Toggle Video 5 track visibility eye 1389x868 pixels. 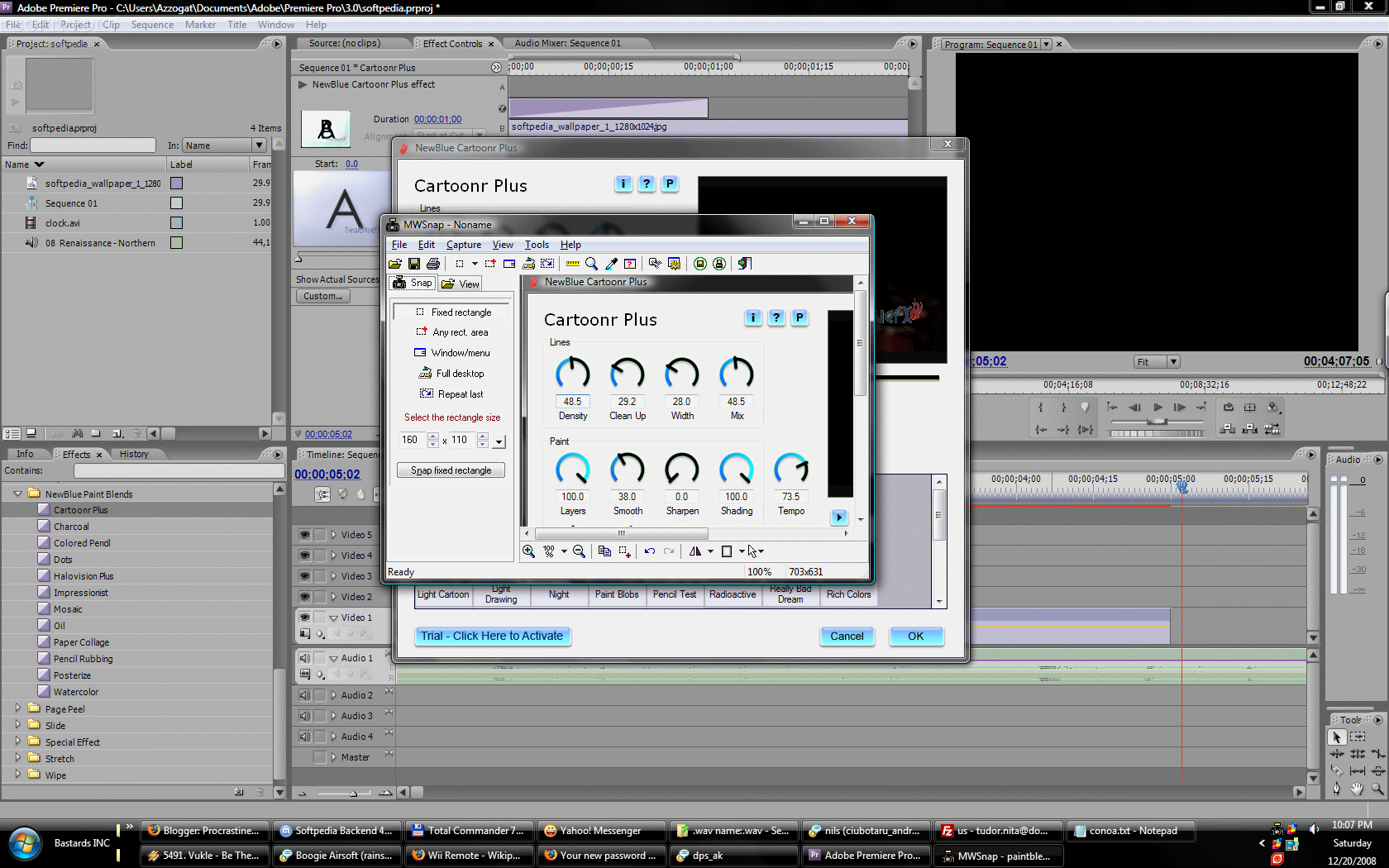click(x=305, y=535)
